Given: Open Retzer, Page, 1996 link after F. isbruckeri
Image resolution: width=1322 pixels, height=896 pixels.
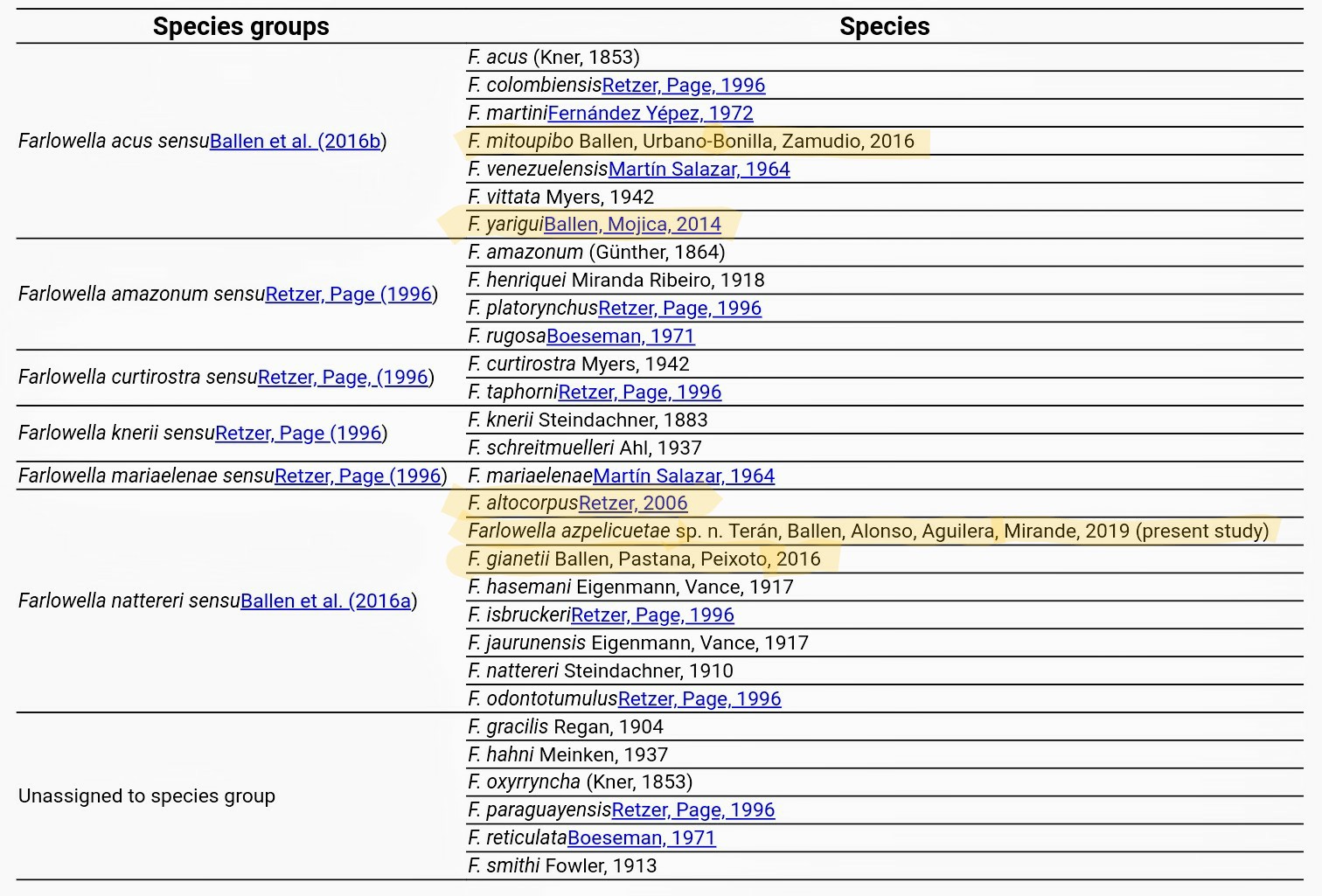Looking at the screenshot, I should click(652, 615).
